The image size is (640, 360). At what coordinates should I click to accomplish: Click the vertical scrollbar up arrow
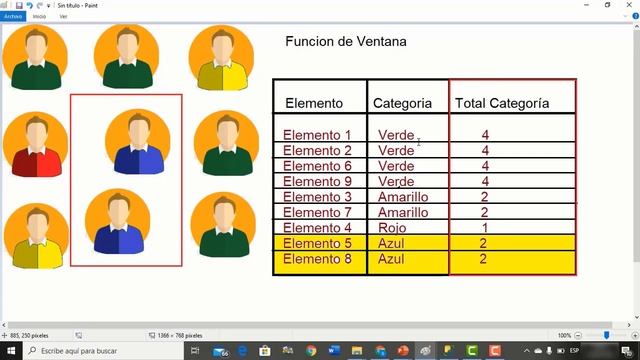(636, 27)
